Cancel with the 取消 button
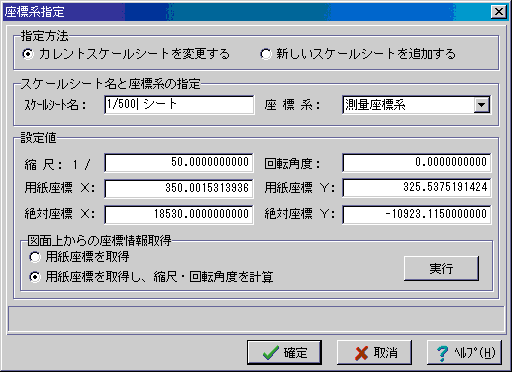512x372 pixels. click(x=374, y=352)
